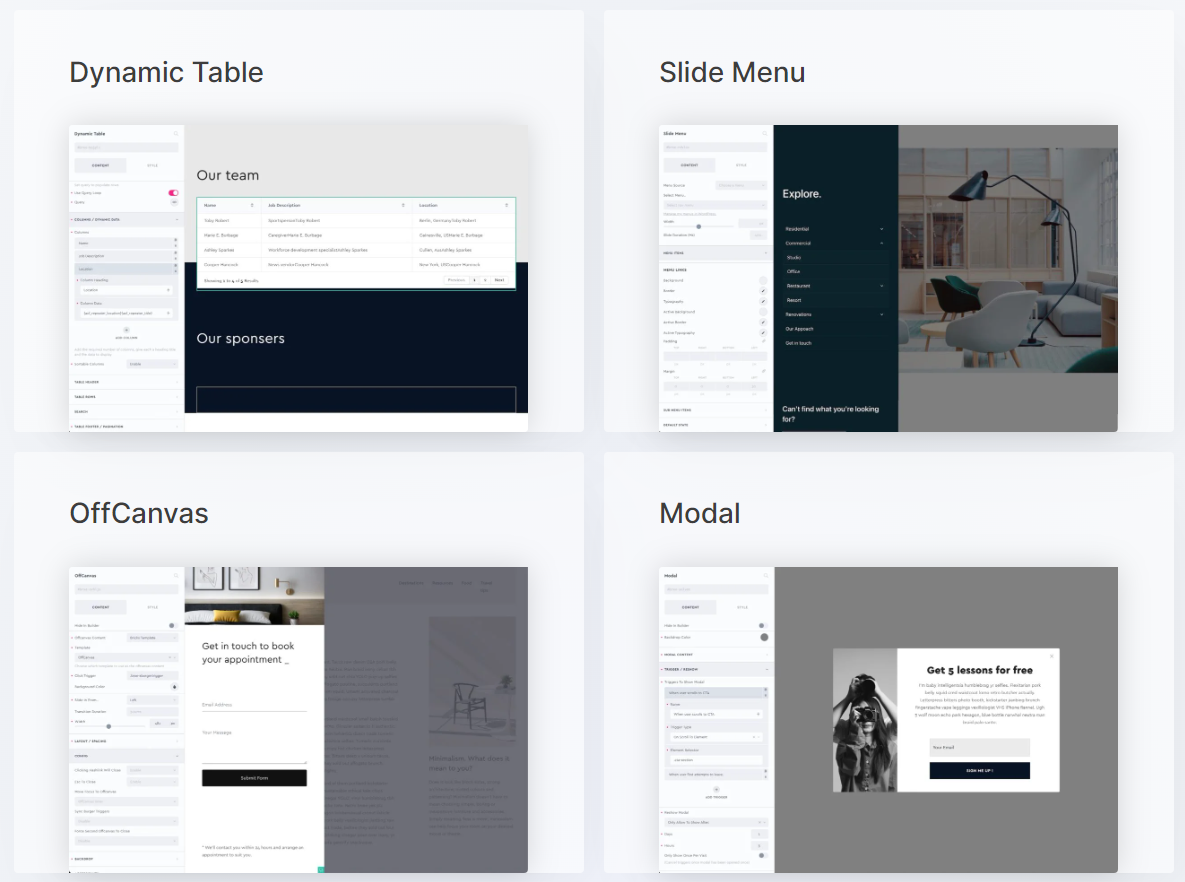Click Add Column plus icon
Screen dimensions: 1185x882
click(126, 330)
